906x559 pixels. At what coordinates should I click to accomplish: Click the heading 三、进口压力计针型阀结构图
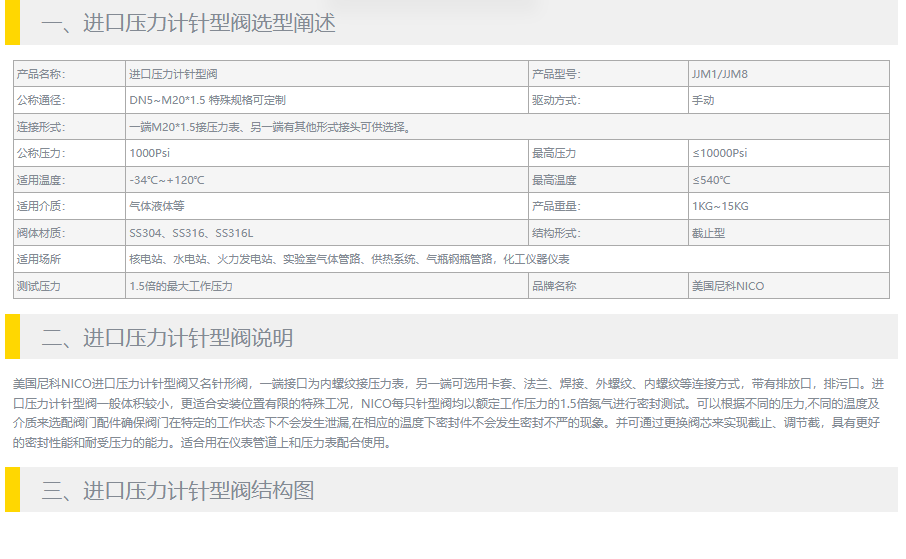pyautogui.click(x=178, y=490)
